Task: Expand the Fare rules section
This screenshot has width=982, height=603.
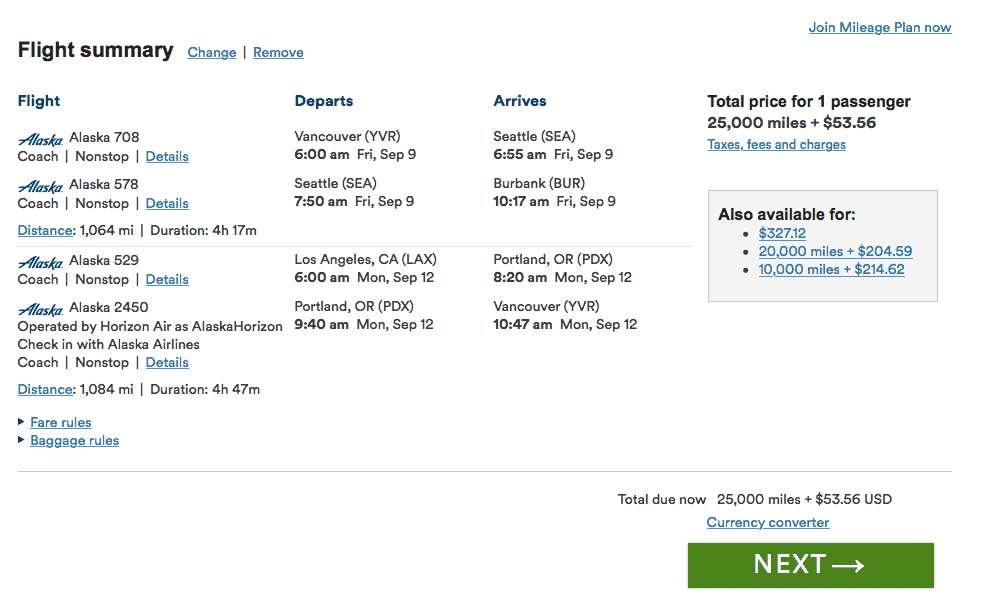Action: coord(60,423)
